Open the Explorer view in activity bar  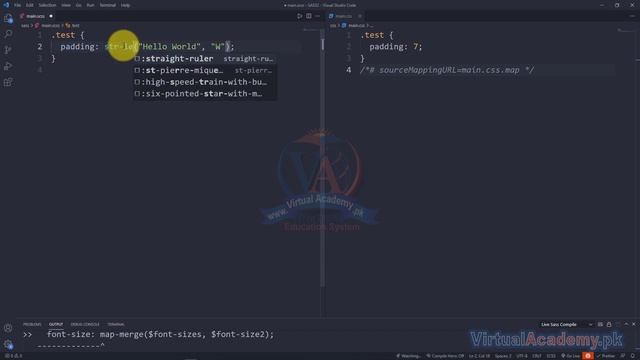point(8,18)
